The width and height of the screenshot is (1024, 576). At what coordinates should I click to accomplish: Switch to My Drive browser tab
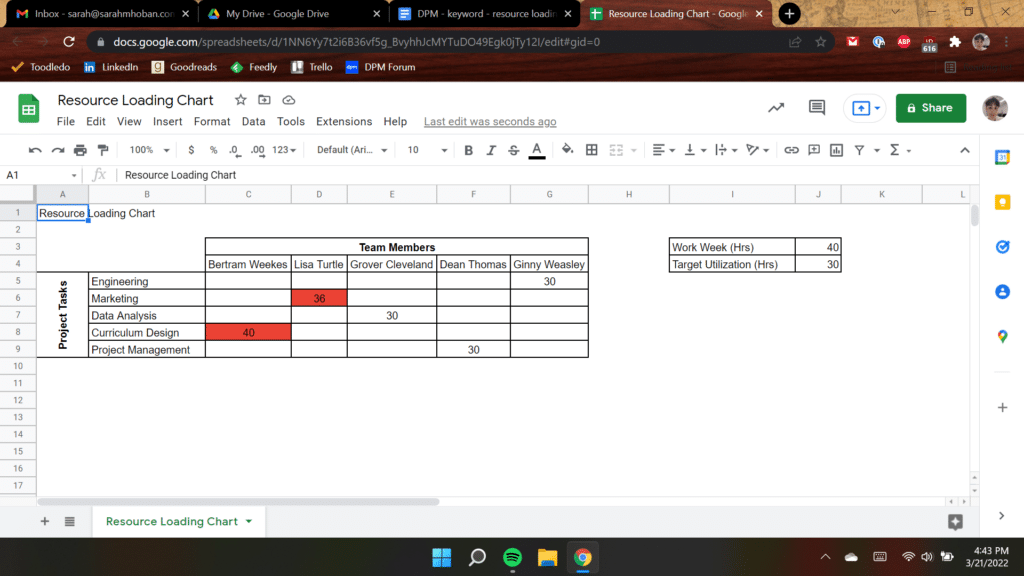(291, 14)
